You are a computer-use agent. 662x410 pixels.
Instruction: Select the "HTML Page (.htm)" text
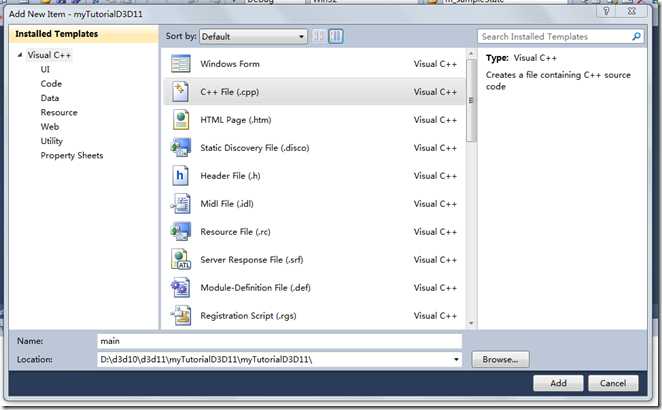pos(236,120)
